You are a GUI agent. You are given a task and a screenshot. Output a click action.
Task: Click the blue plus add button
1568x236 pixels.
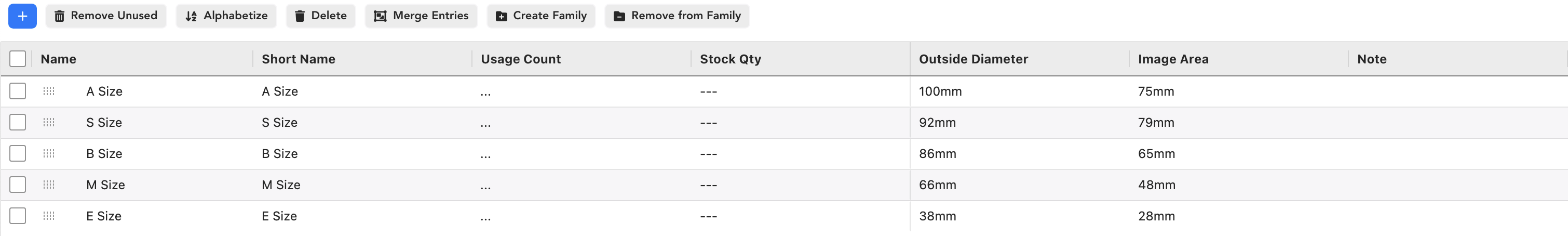point(22,16)
